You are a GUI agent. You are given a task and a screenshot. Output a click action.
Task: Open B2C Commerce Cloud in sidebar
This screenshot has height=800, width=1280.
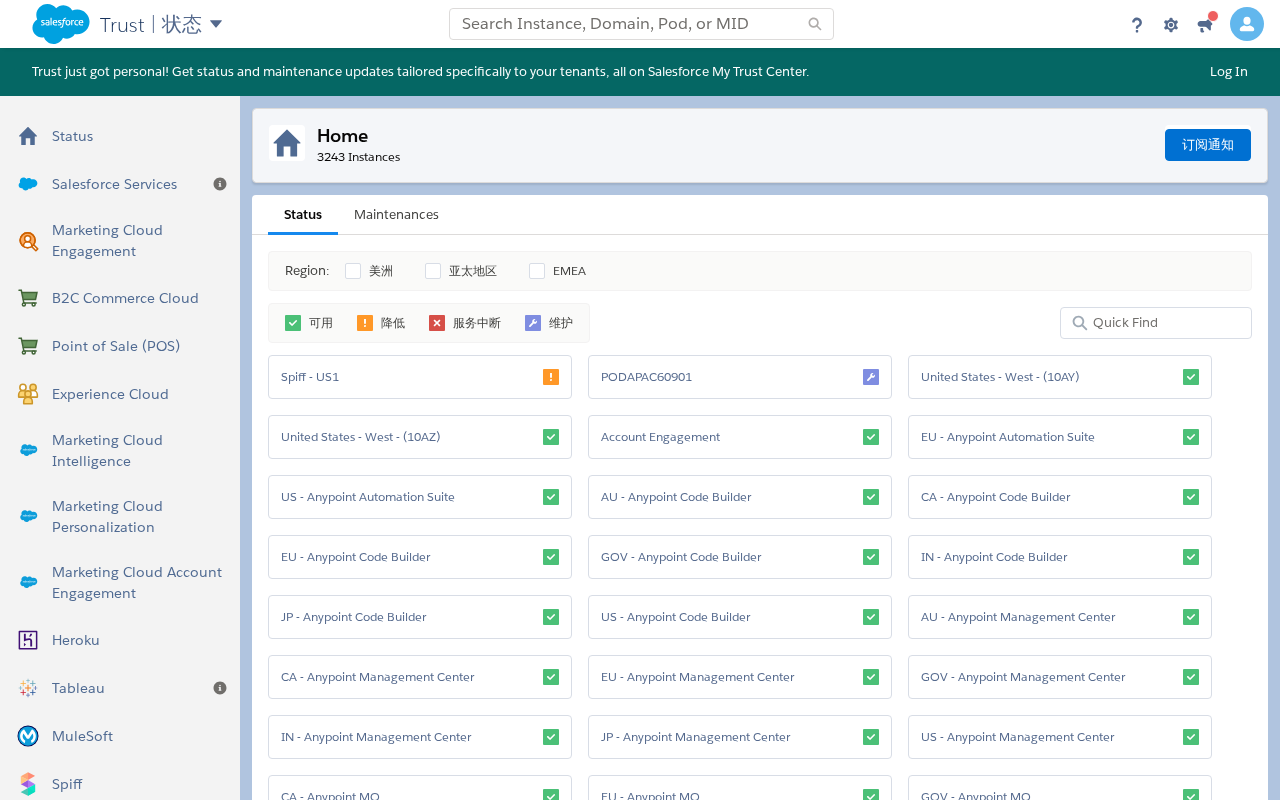click(x=125, y=298)
